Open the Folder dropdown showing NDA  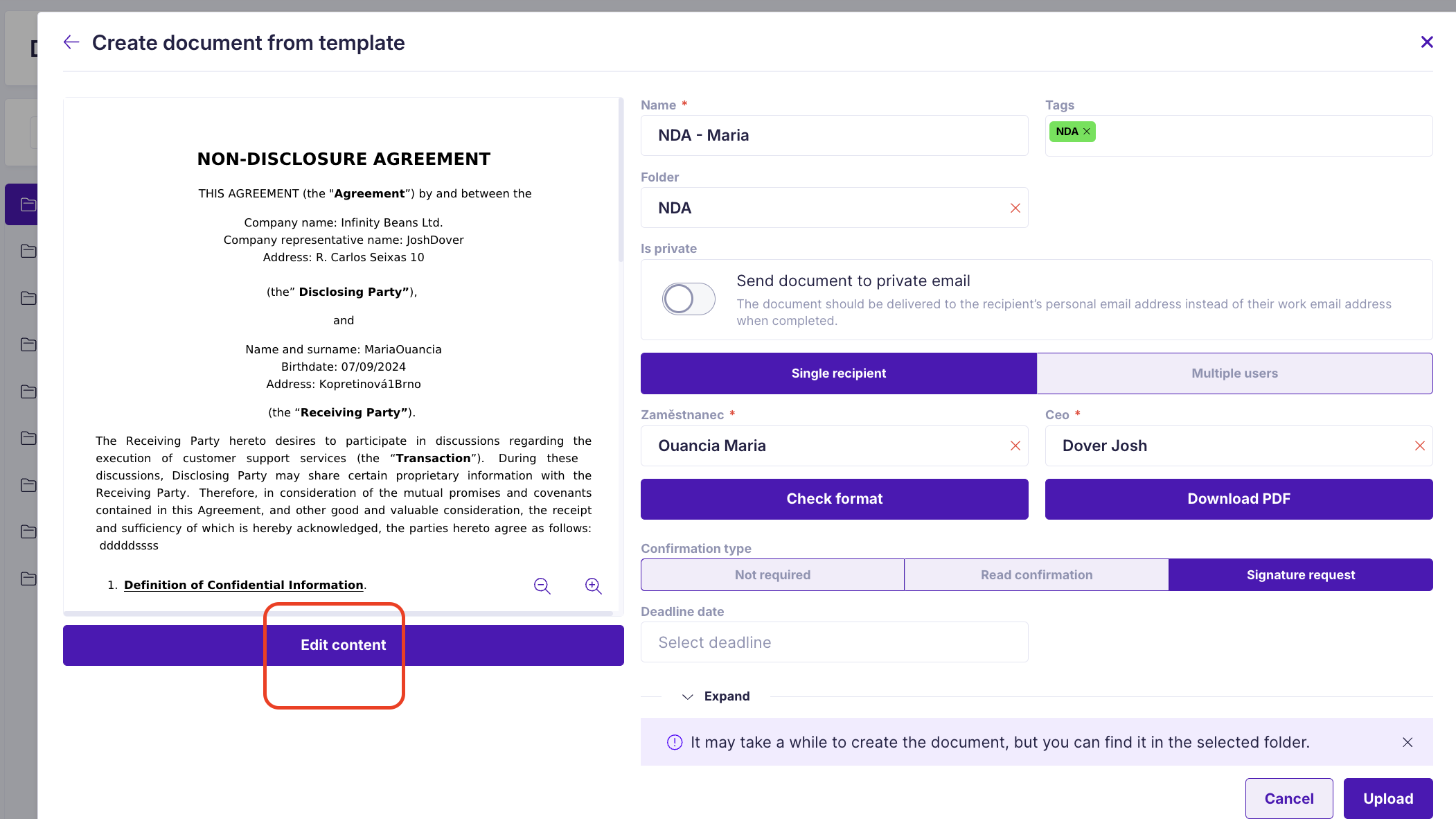click(834, 208)
